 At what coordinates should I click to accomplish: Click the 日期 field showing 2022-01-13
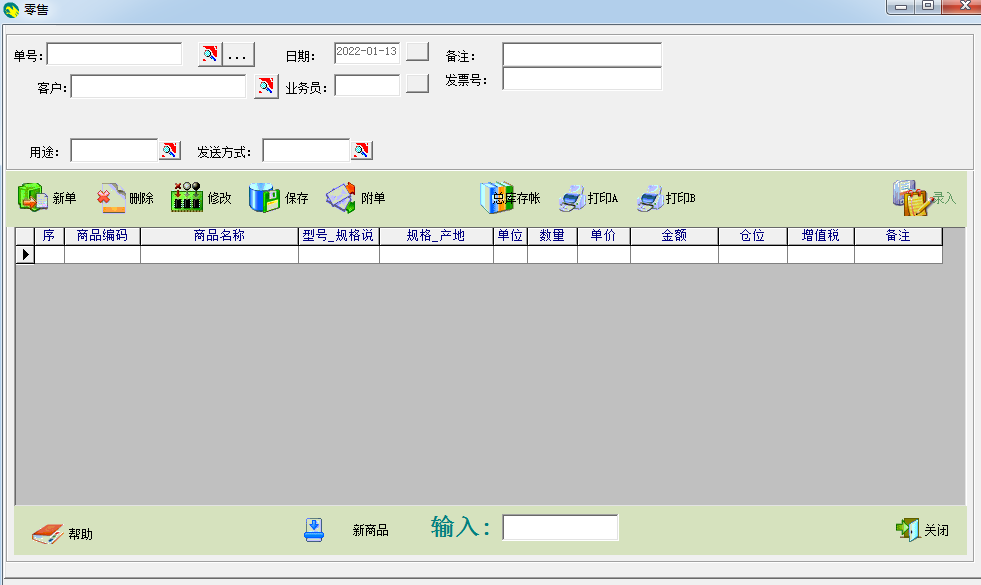coord(367,53)
